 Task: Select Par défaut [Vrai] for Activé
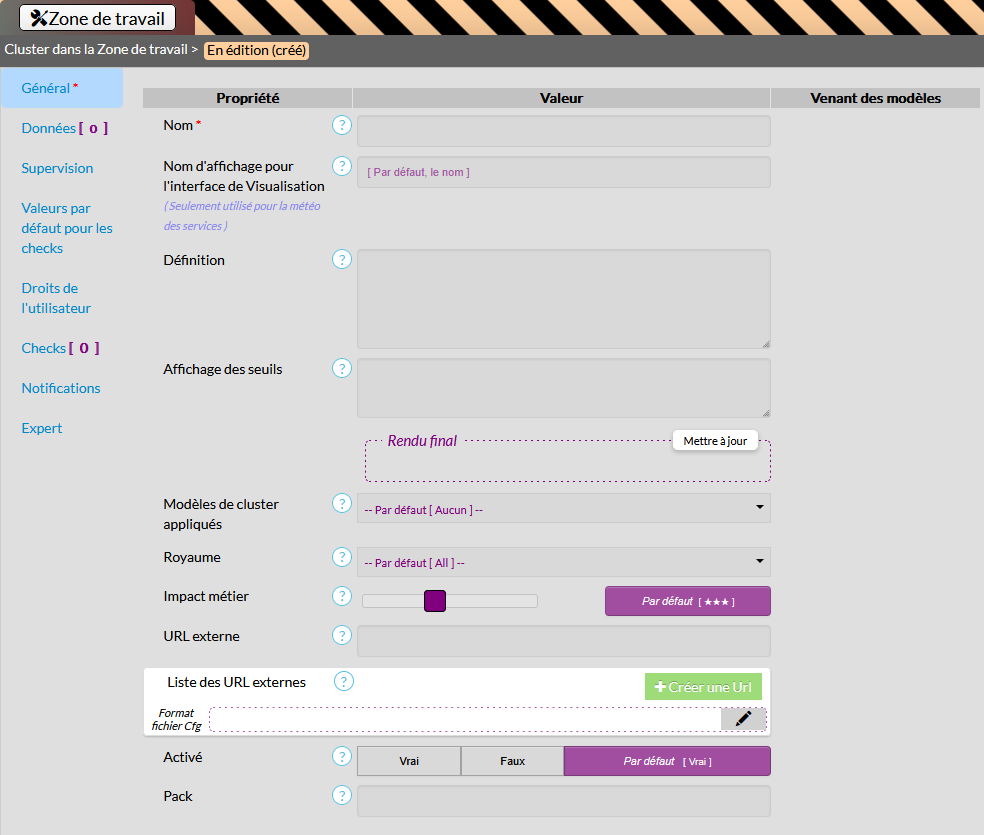tap(667, 761)
